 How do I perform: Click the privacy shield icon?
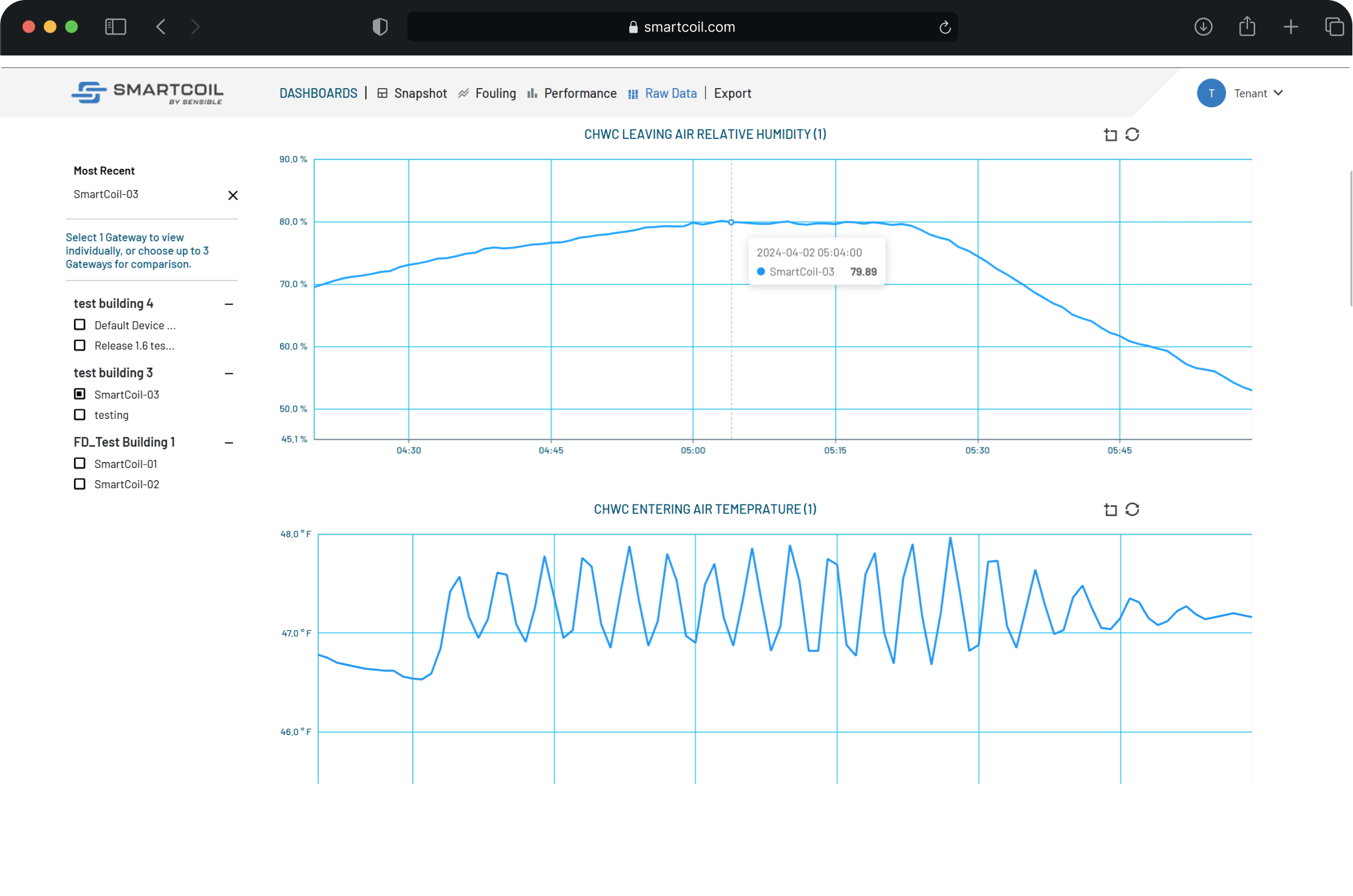[380, 27]
